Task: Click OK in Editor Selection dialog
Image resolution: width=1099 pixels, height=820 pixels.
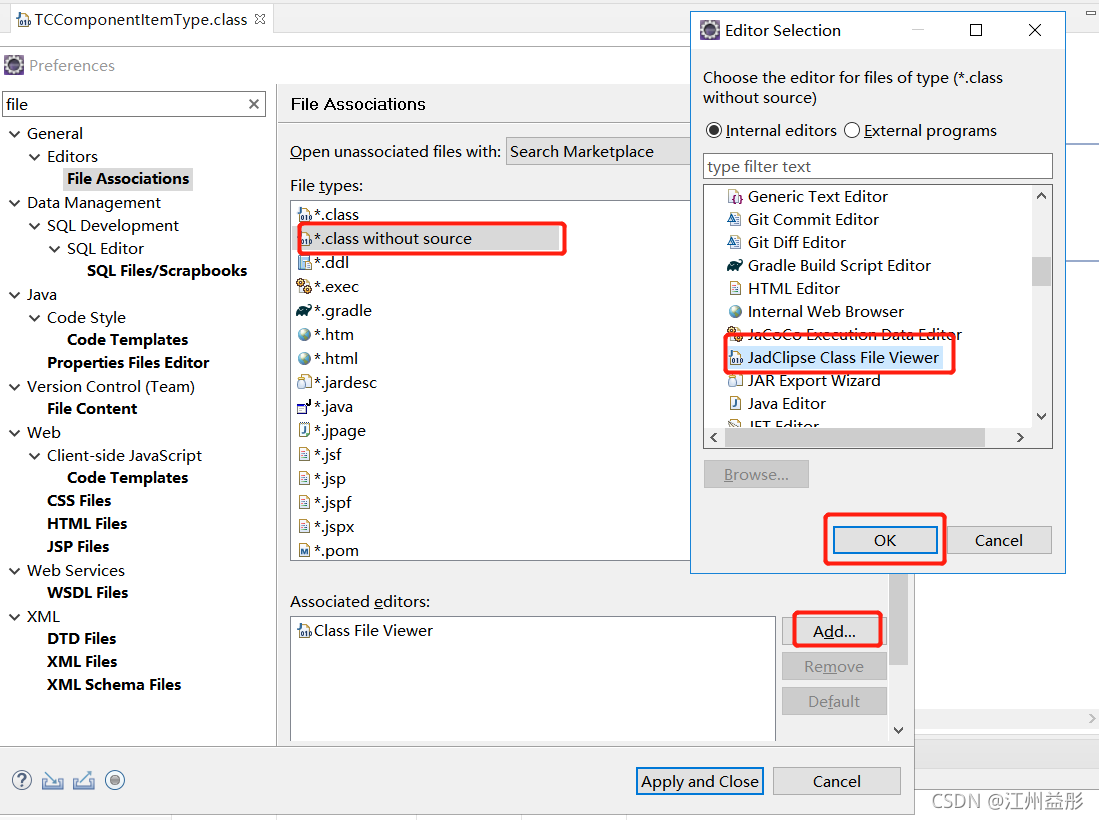Action: [x=885, y=540]
